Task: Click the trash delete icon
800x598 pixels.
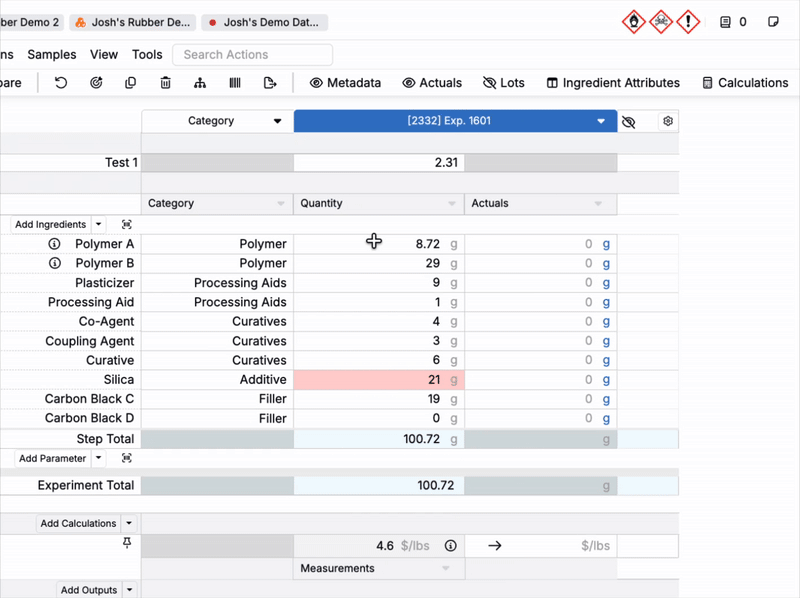Action: pyautogui.click(x=166, y=83)
